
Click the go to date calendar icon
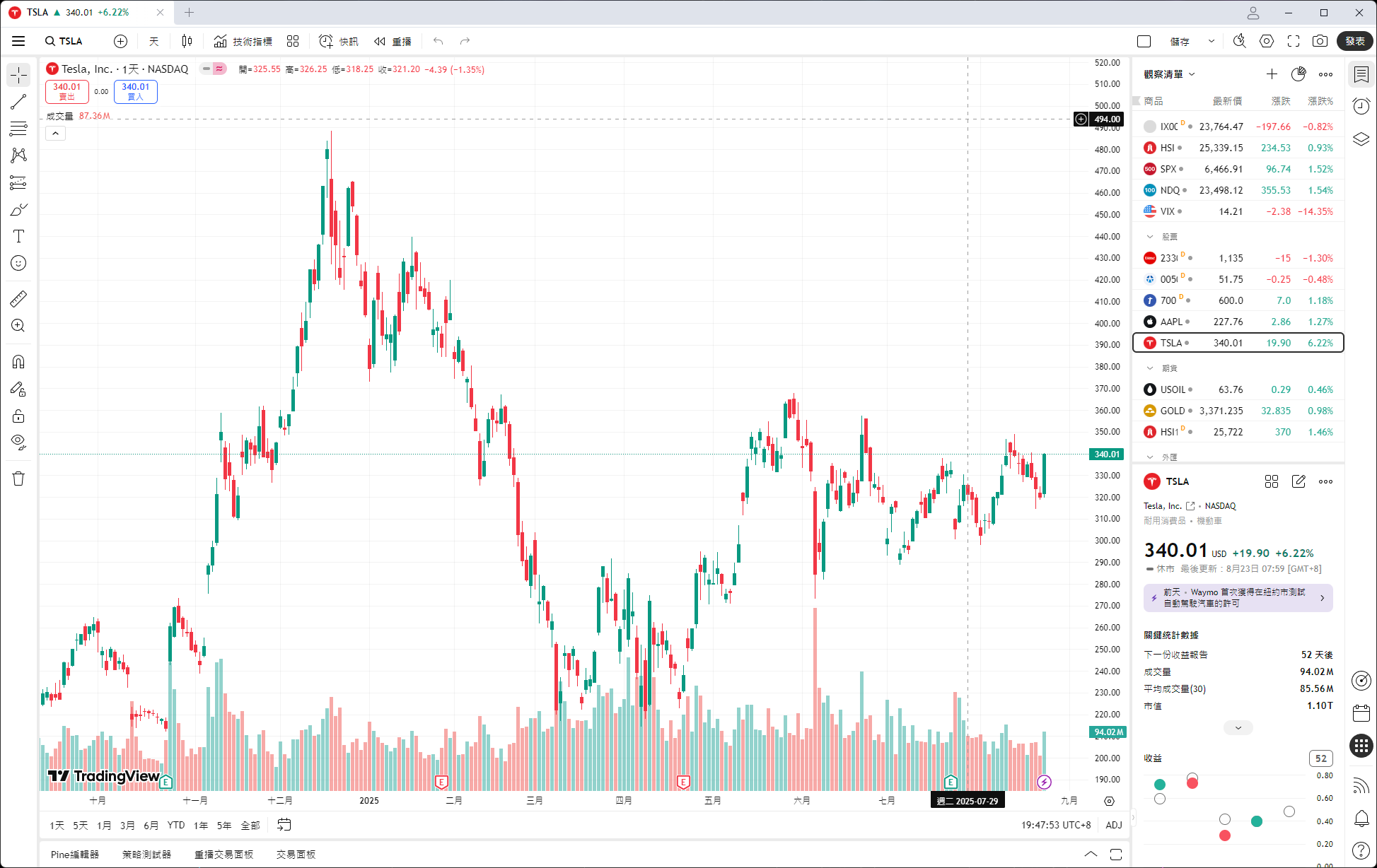coord(284,825)
